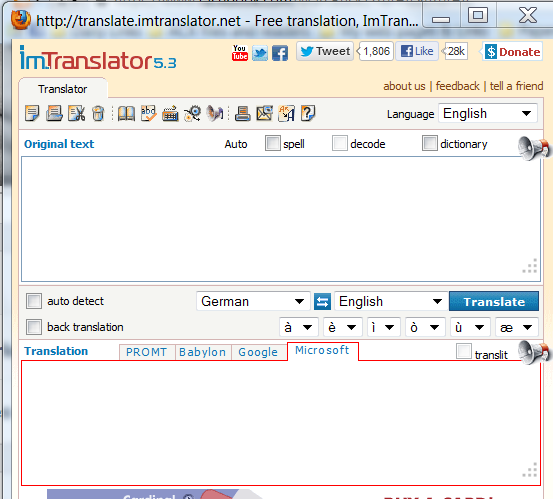Screen dimensions: 553x499
Task: Enable the spell checkbox
Action: click(x=273, y=143)
